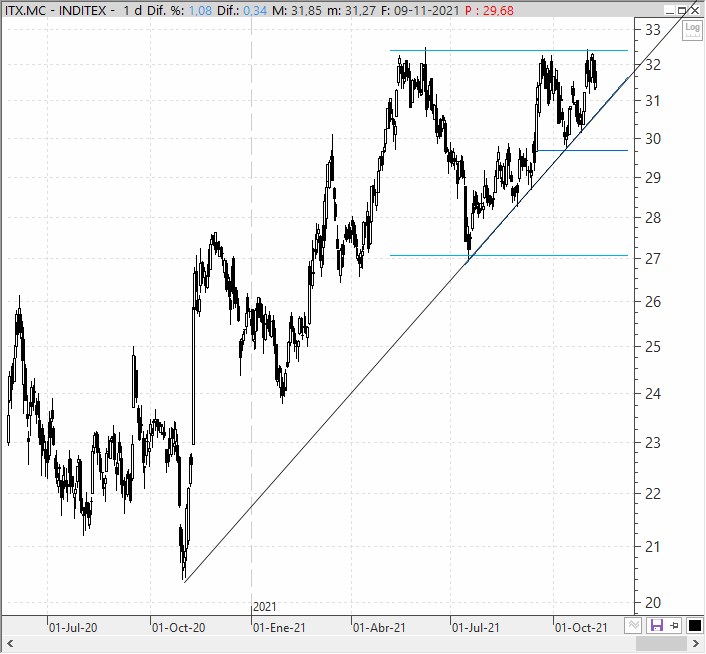Click price axis label 28
The image size is (706, 654).
click(x=653, y=217)
